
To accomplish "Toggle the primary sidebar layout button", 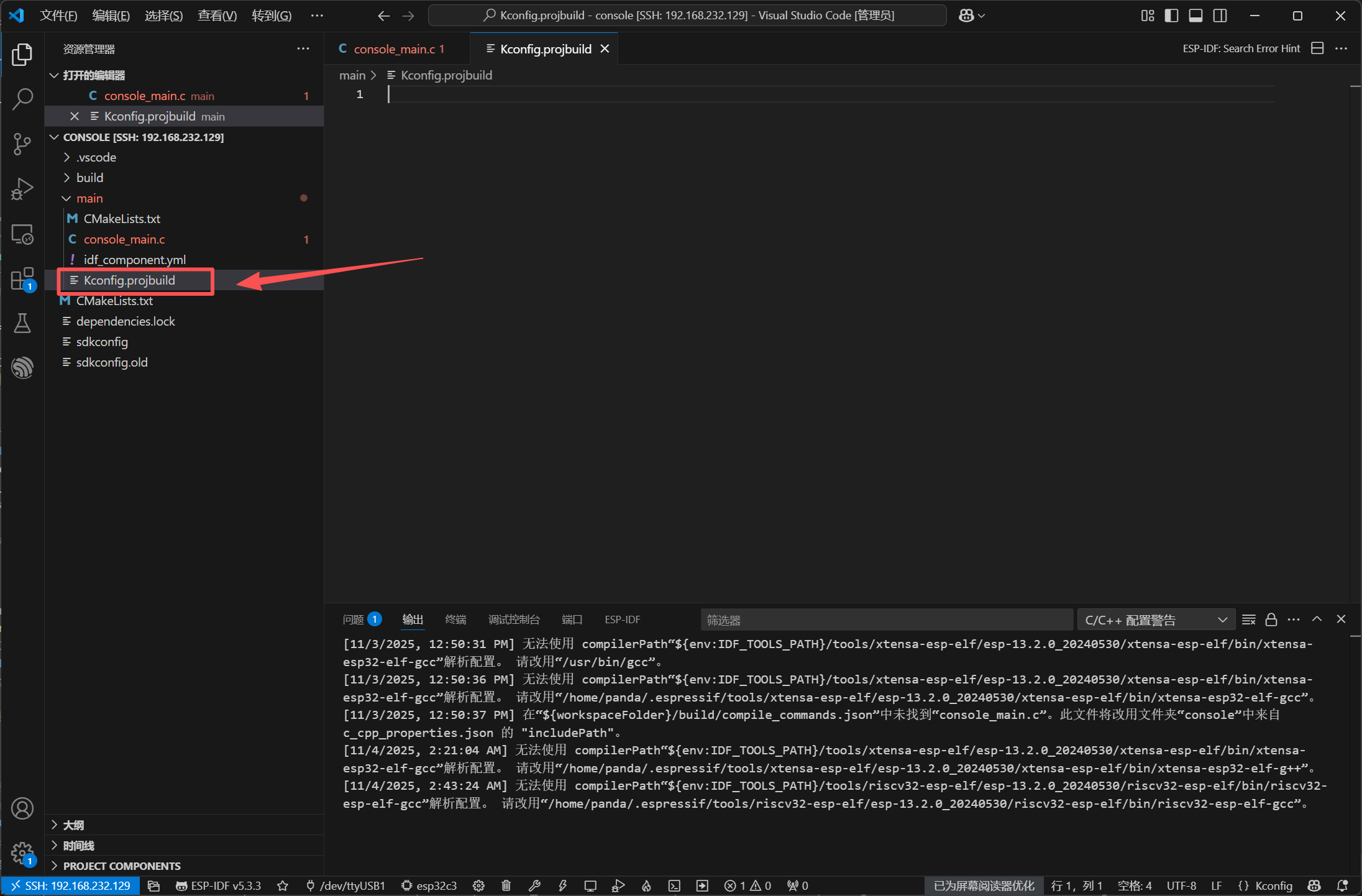I will pyautogui.click(x=1171, y=16).
